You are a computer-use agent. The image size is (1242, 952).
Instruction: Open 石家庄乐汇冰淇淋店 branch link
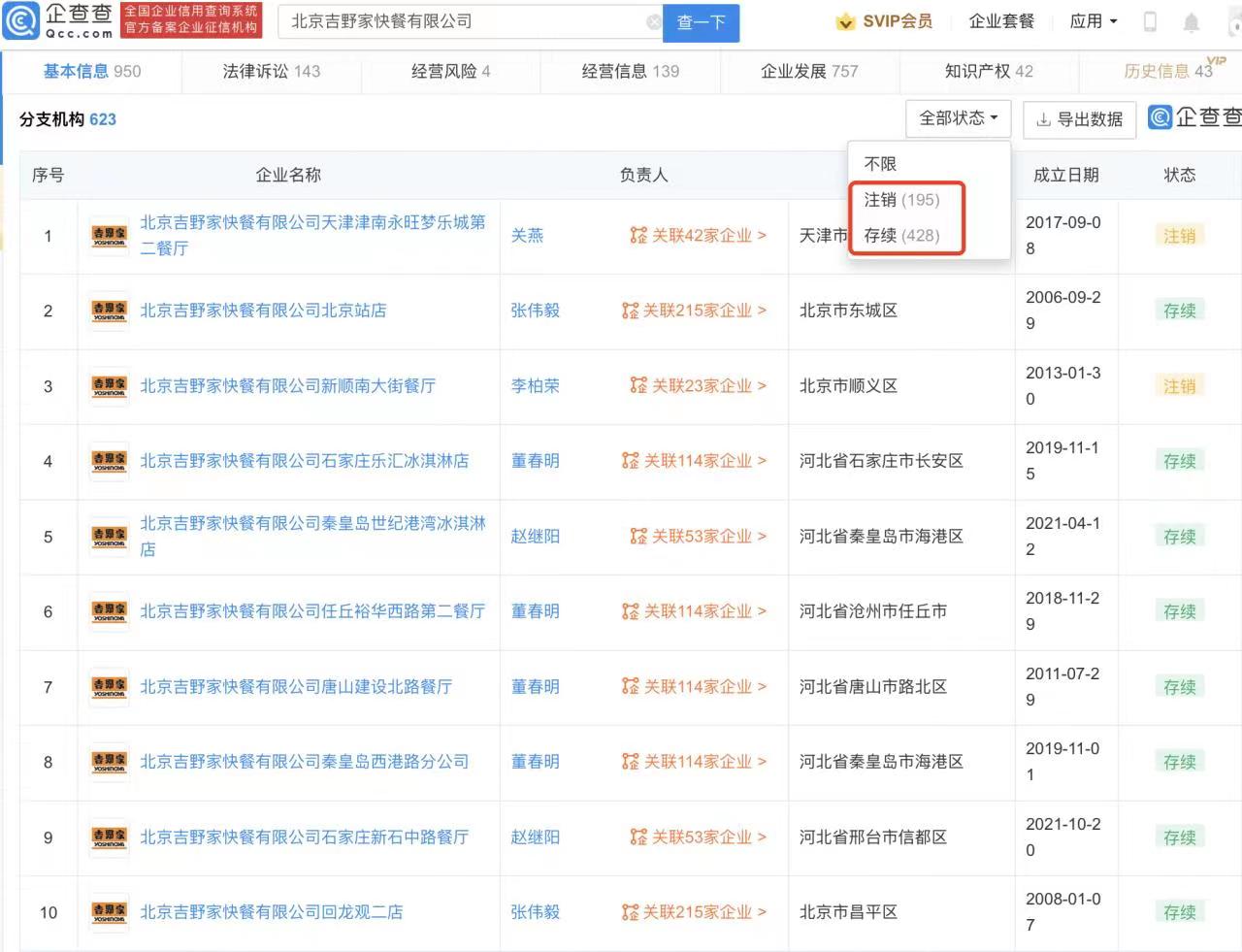(305, 461)
